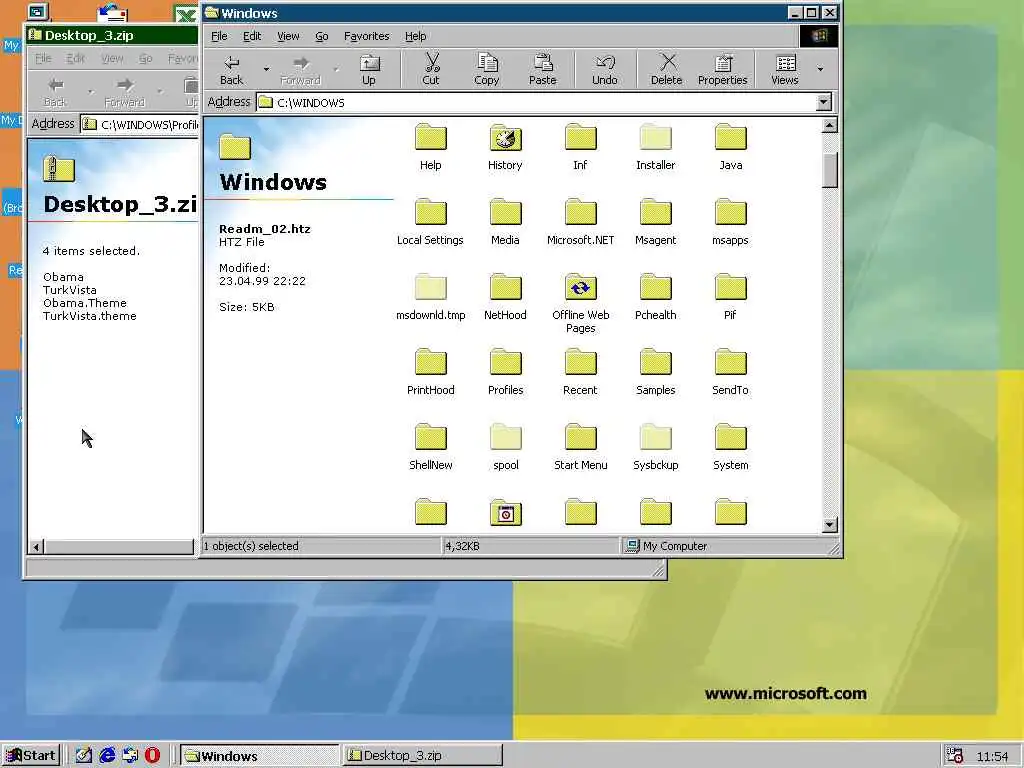Image resolution: width=1024 pixels, height=768 pixels.
Task: Click the Views toolbar icon
Action: pyautogui.click(x=785, y=70)
